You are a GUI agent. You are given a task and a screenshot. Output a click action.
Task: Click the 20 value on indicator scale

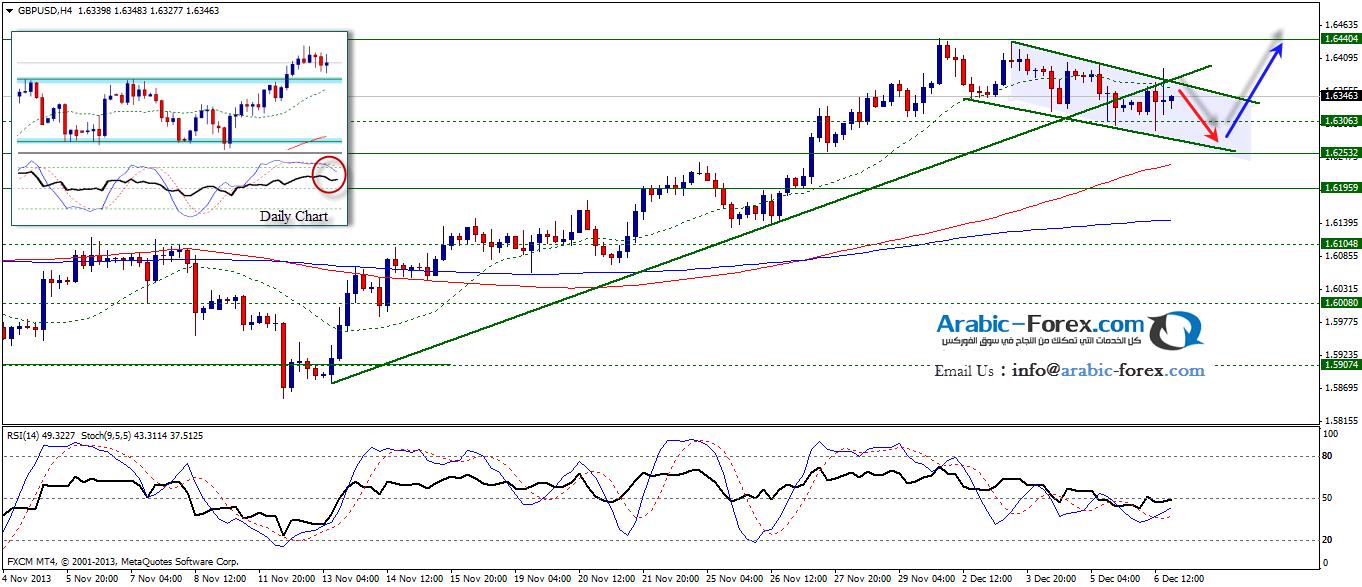(x=1328, y=540)
